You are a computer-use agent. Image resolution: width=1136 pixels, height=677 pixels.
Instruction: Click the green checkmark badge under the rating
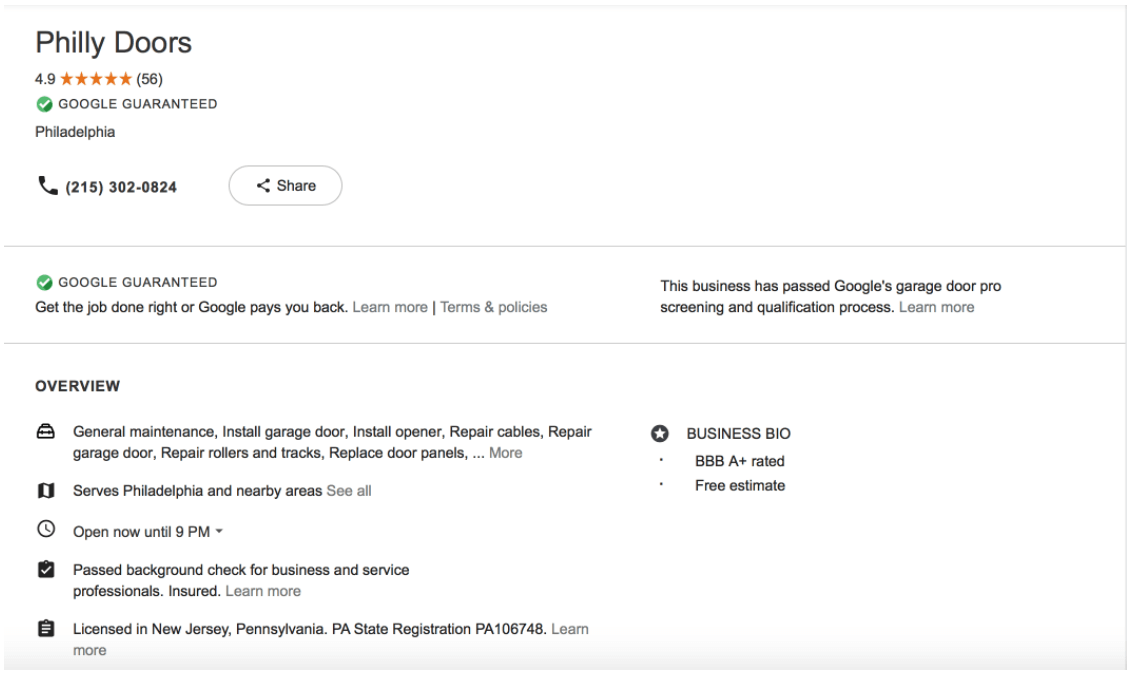click(x=44, y=104)
